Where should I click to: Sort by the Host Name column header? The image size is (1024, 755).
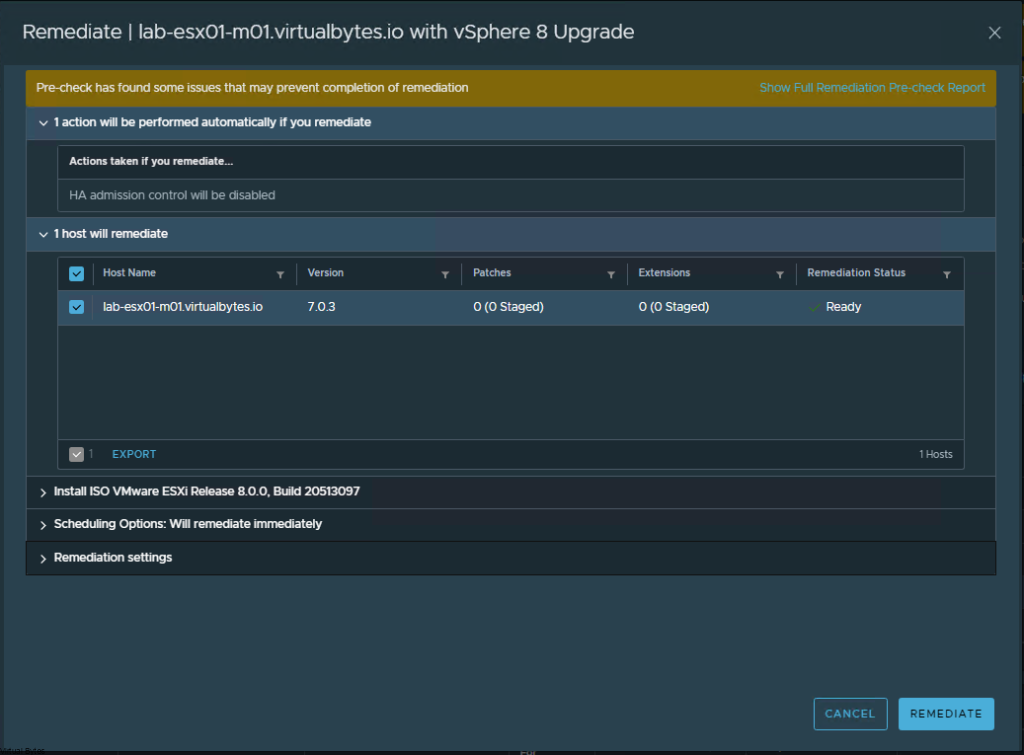click(129, 273)
